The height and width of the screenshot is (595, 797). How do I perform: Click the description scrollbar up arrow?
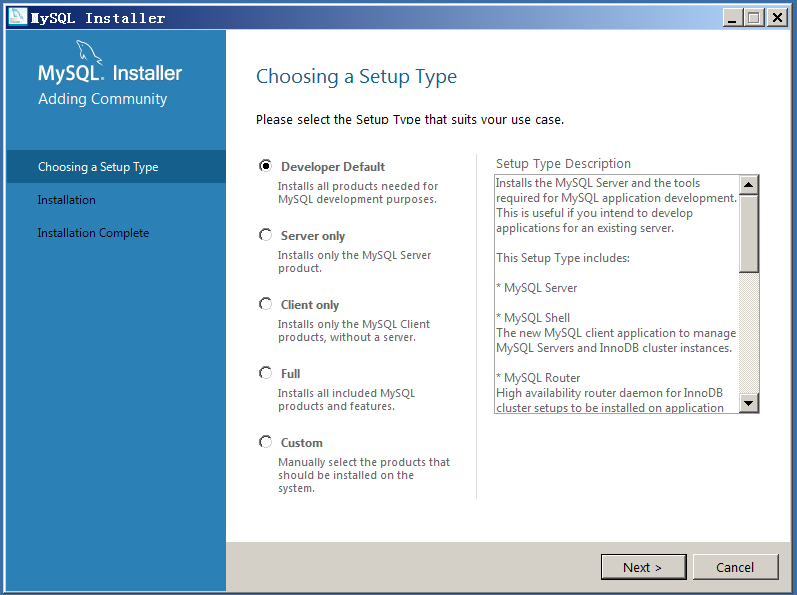tap(749, 184)
